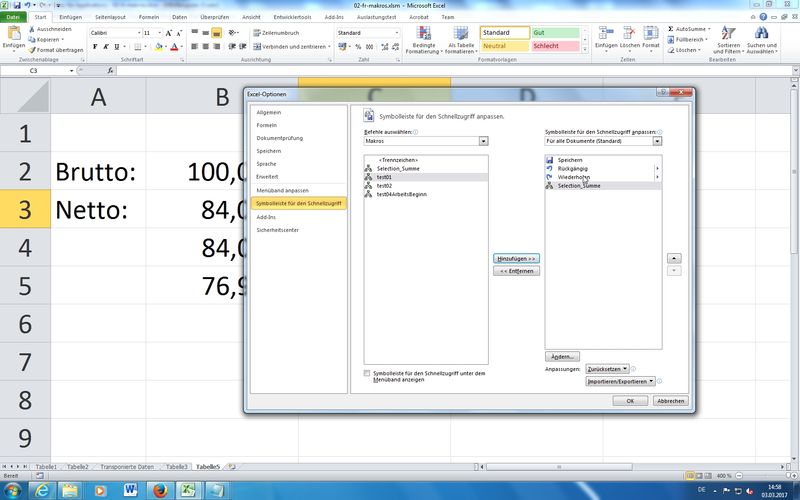800x500 pixels.
Task: Open the Importieren/Exportieren dropdown
Action: pyautogui.click(x=622, y=381)
